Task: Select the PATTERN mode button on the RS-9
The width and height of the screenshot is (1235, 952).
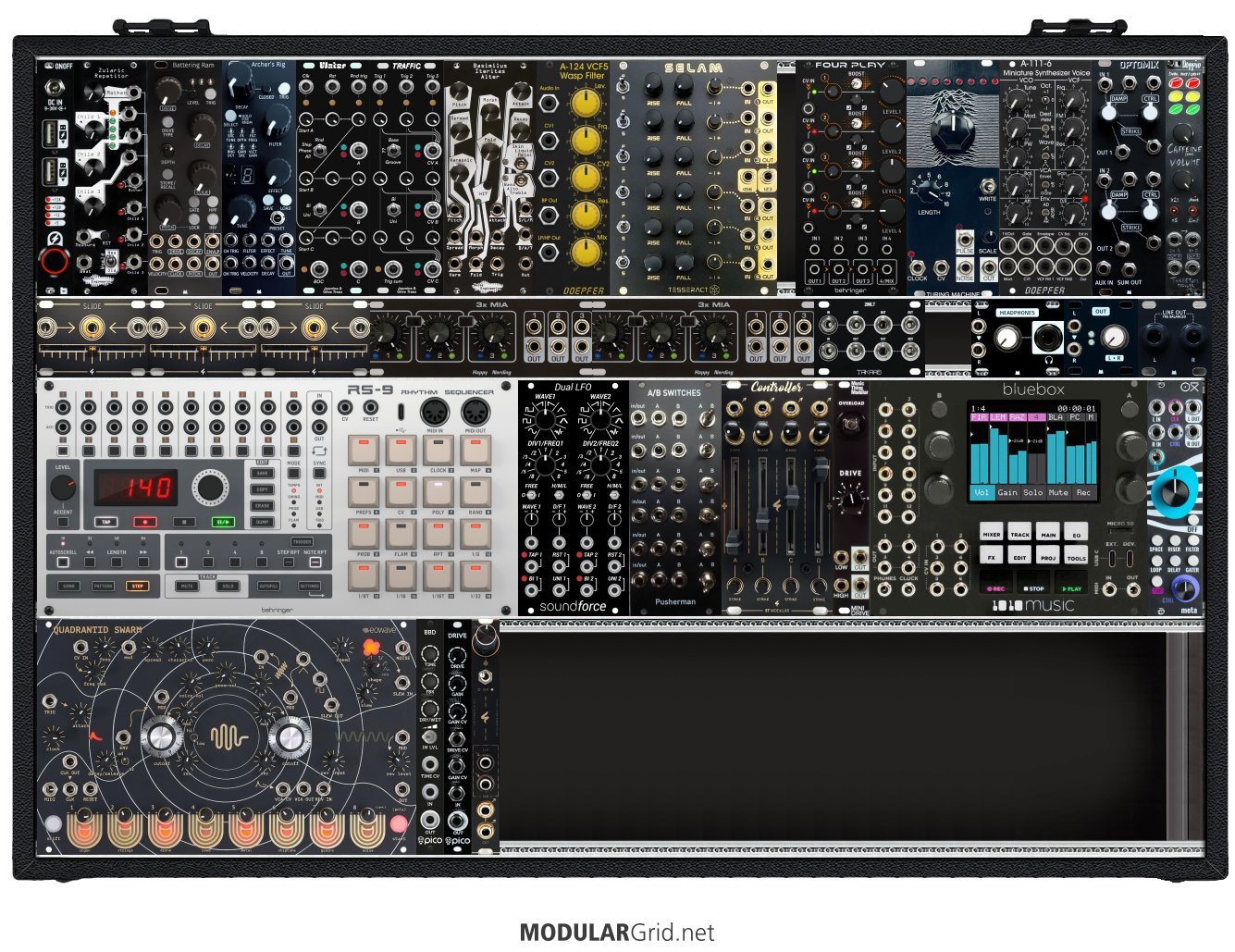Action: (x=103, y=586)
